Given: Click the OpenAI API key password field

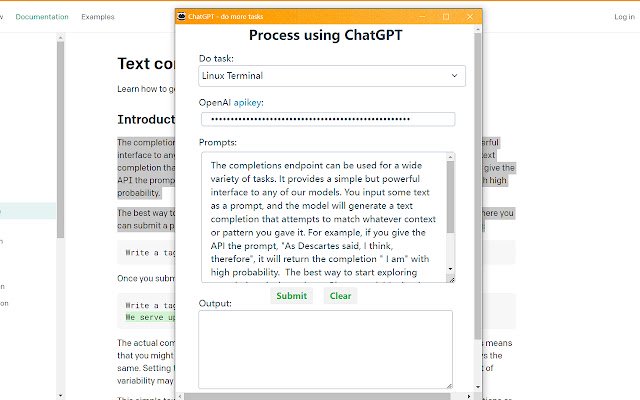Looking at the screenshot, I should pyautogui.click(x=328, y=119).
